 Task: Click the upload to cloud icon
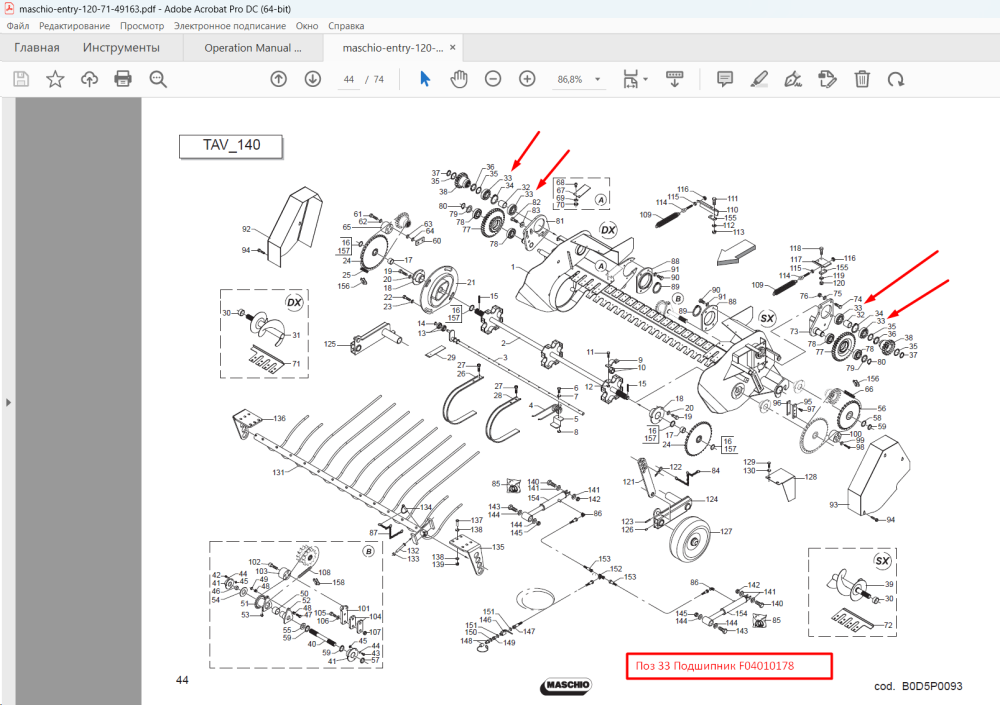[x=89, y=79]
